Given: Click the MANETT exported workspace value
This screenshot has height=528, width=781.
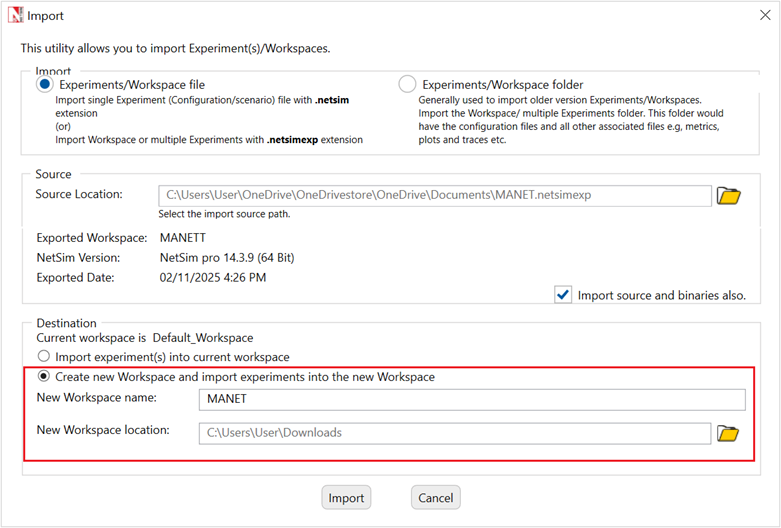Looking at the screenshot, I should (x=183, y=238).
